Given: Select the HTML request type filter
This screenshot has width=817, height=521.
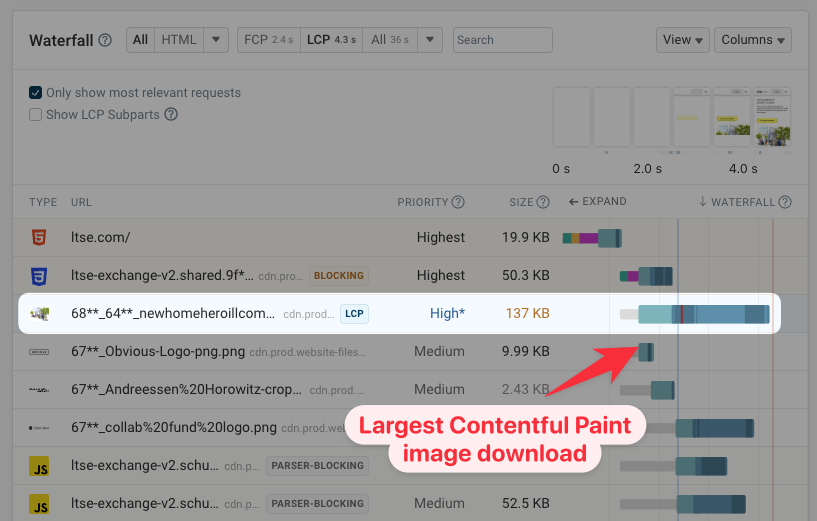Looking at the screenshot, I should pyautogui.click(x=179, y=40).
